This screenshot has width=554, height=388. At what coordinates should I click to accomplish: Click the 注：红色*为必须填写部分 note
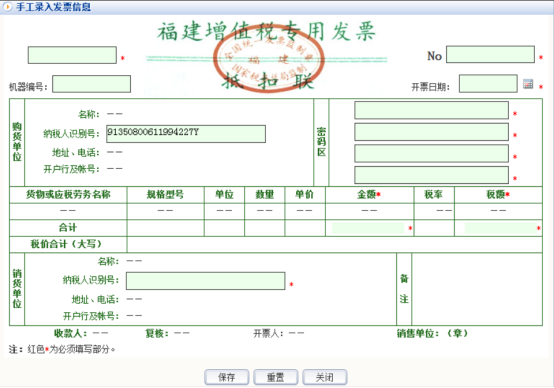coord(62,349)
